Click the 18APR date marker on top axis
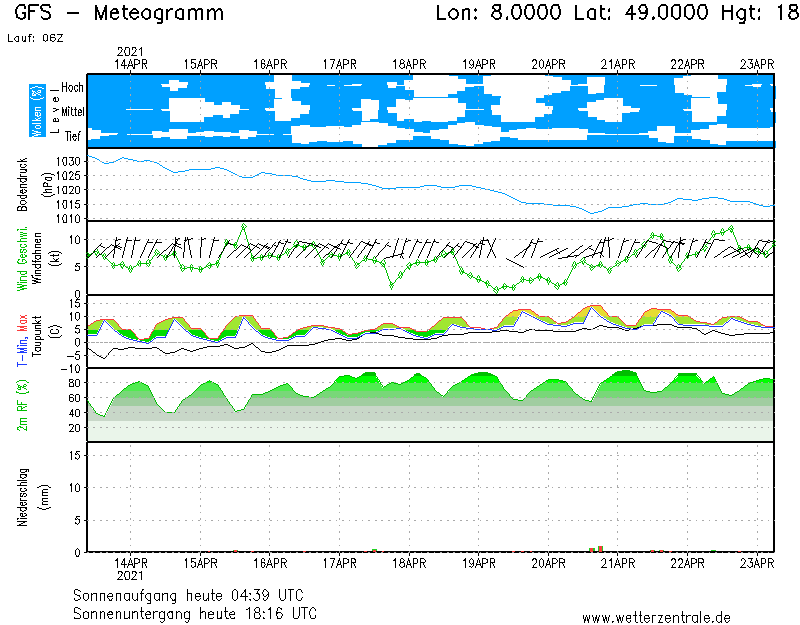This screenshot has height=625, width=800. (410, 64)
